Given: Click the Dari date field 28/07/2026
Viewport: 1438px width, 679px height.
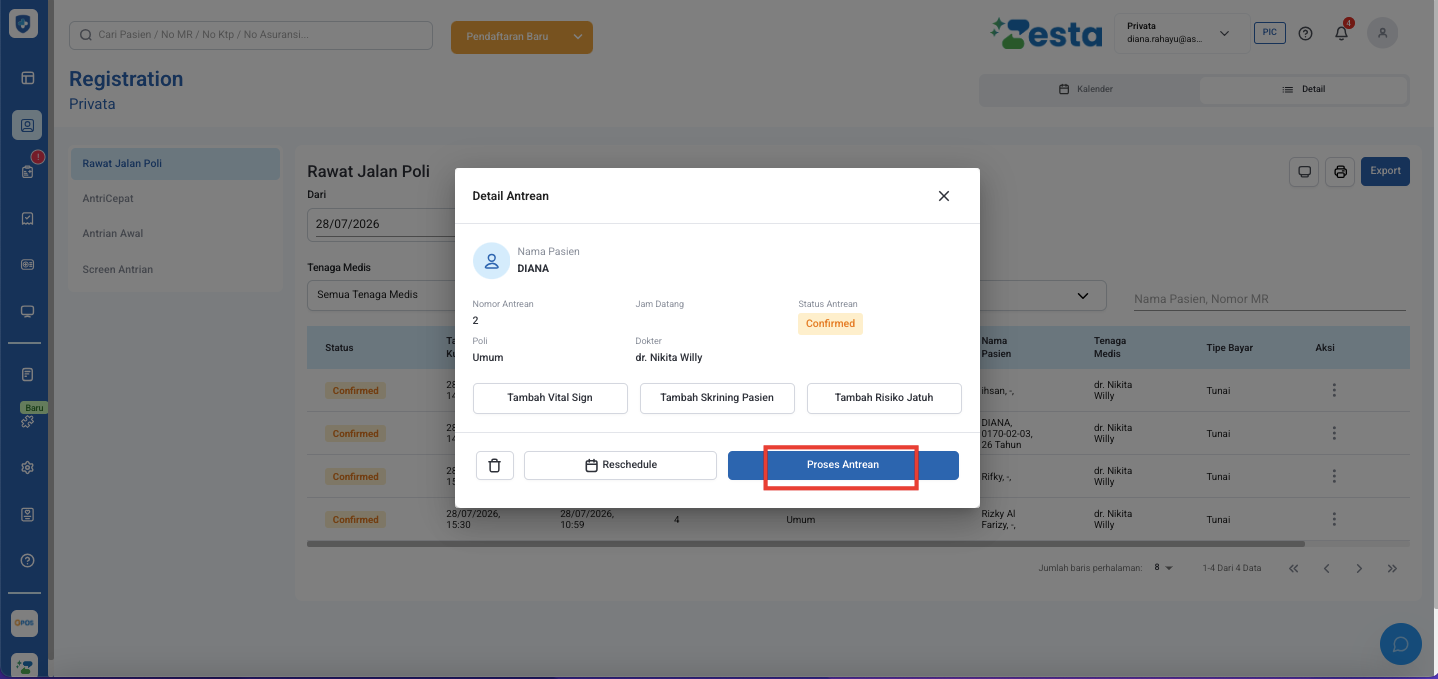Looking at the screenshot, I should 381,224.
